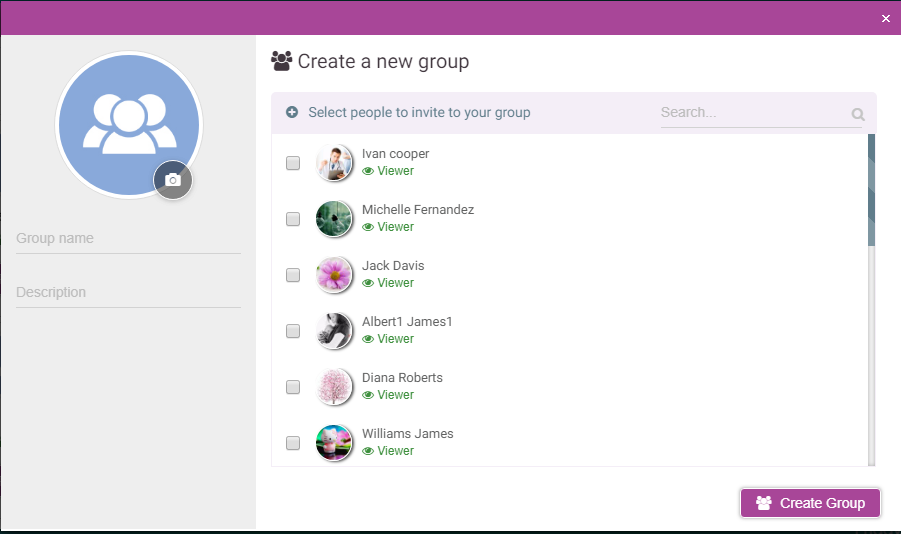
Task: Check the box for Ivan cooper
Action: pos(293,163)
